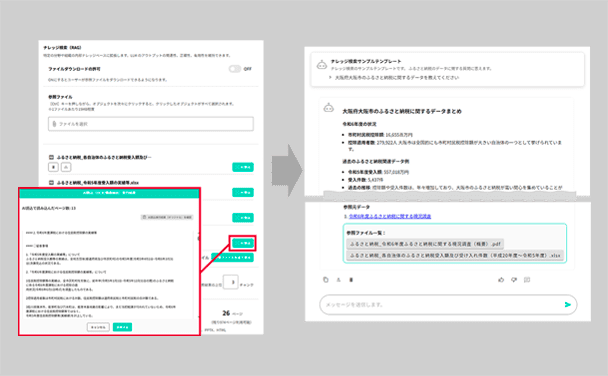
Task: Click the teal button on the first file row
Action: coord(243,167)
